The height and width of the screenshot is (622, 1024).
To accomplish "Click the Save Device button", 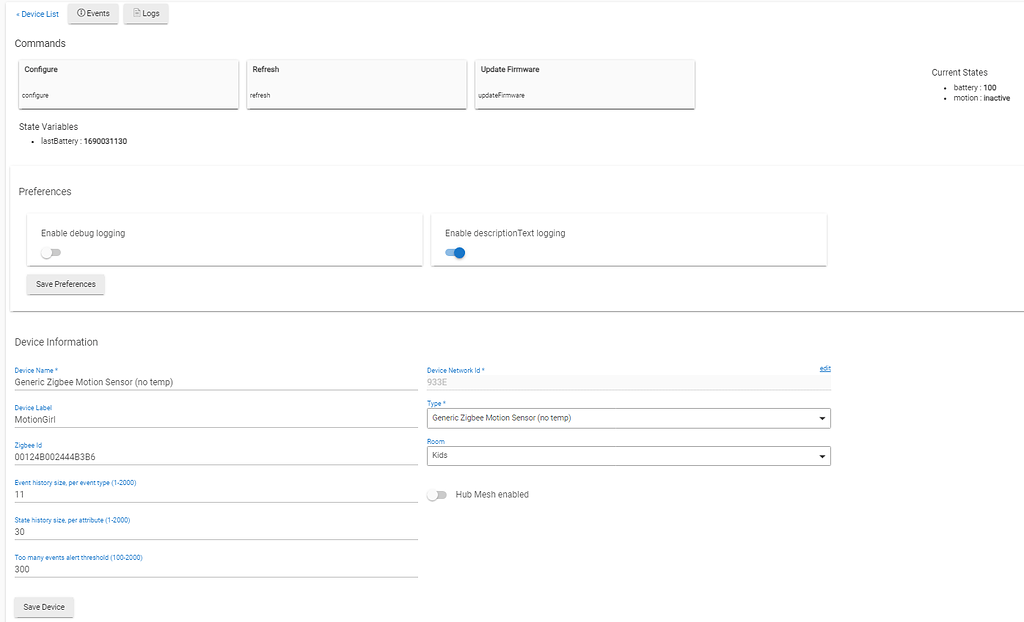I will pos(44,608).
